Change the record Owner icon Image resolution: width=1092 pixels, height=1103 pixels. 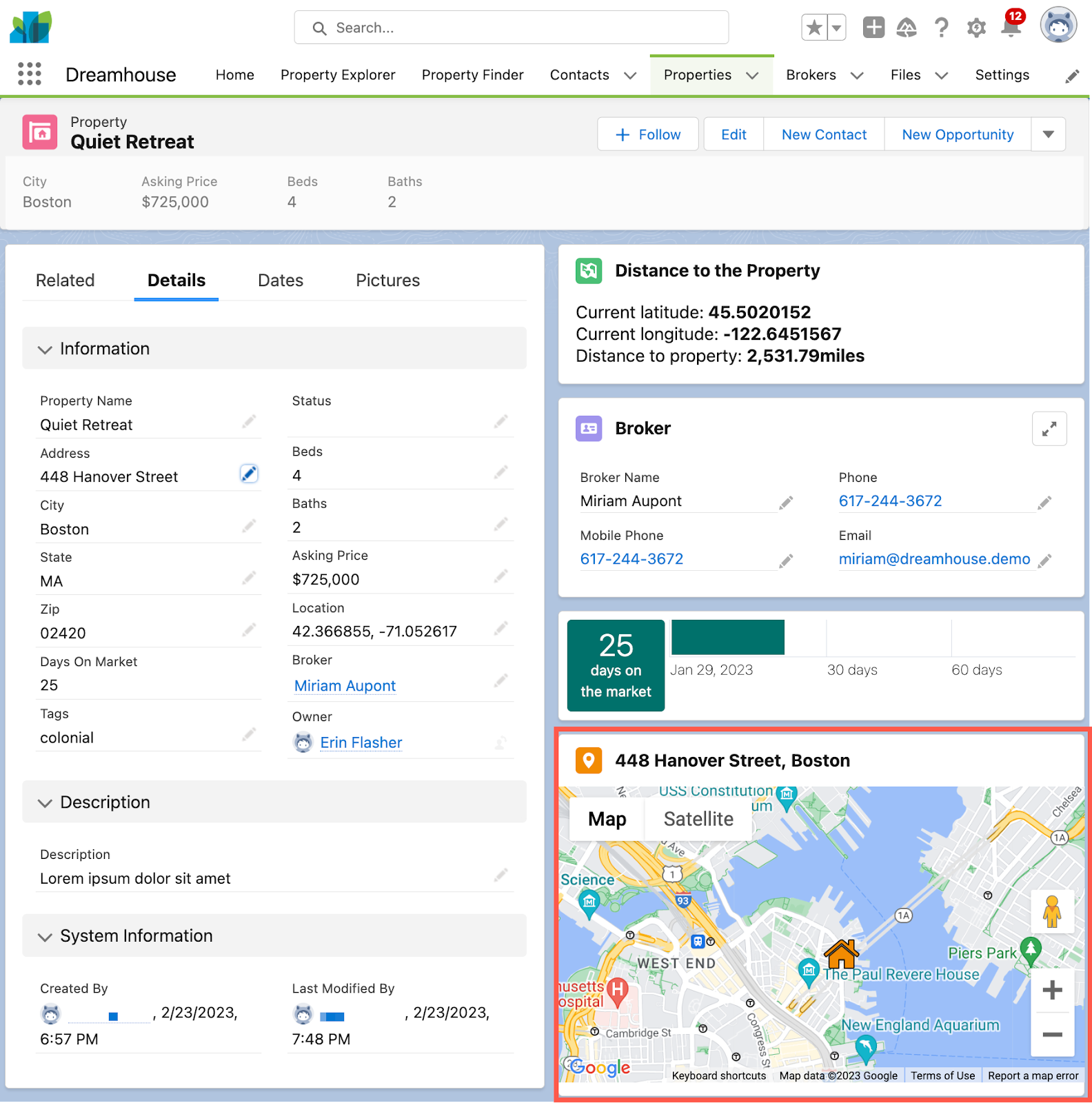coord(501,742)
